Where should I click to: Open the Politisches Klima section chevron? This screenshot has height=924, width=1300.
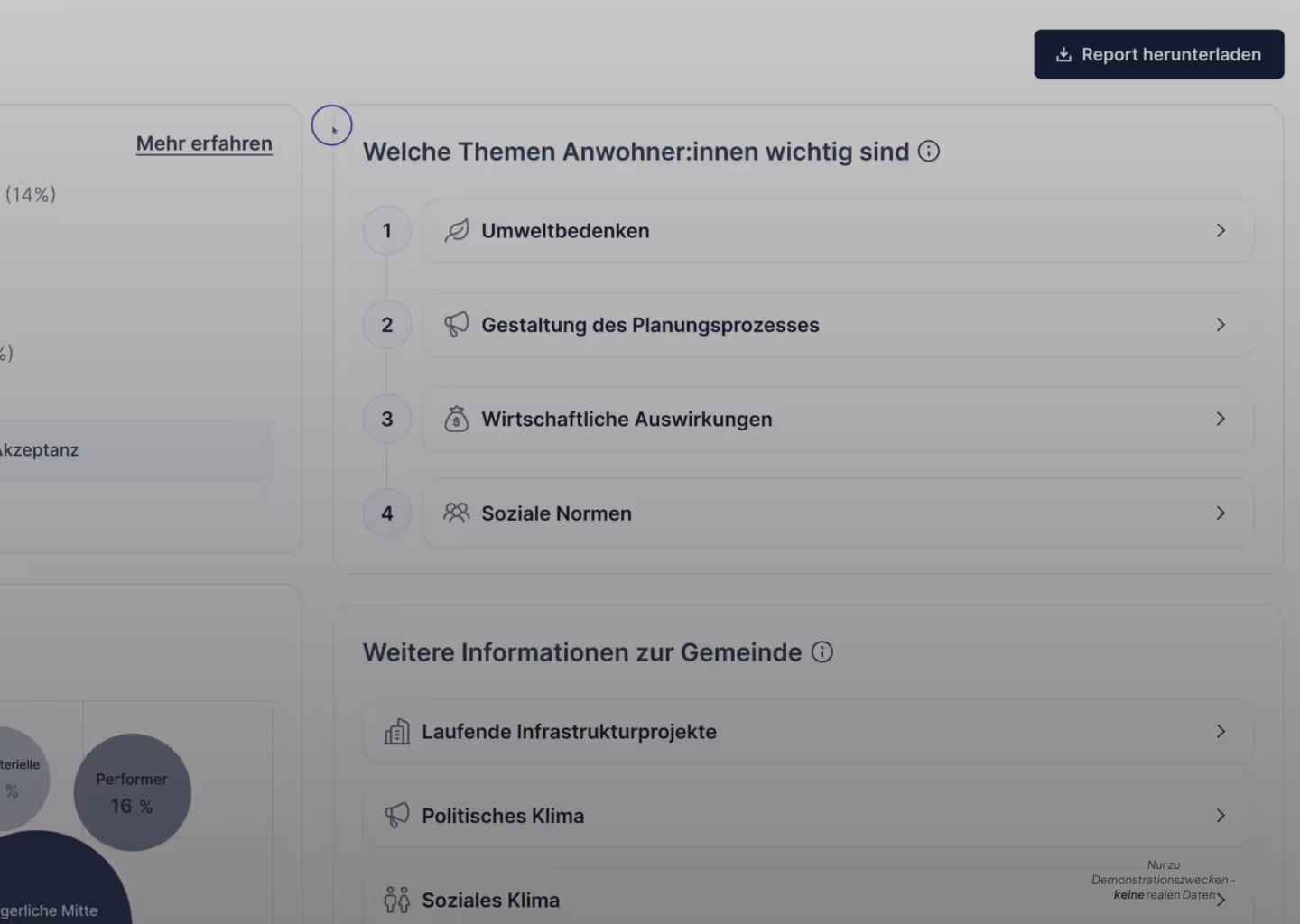[1221, 815]
